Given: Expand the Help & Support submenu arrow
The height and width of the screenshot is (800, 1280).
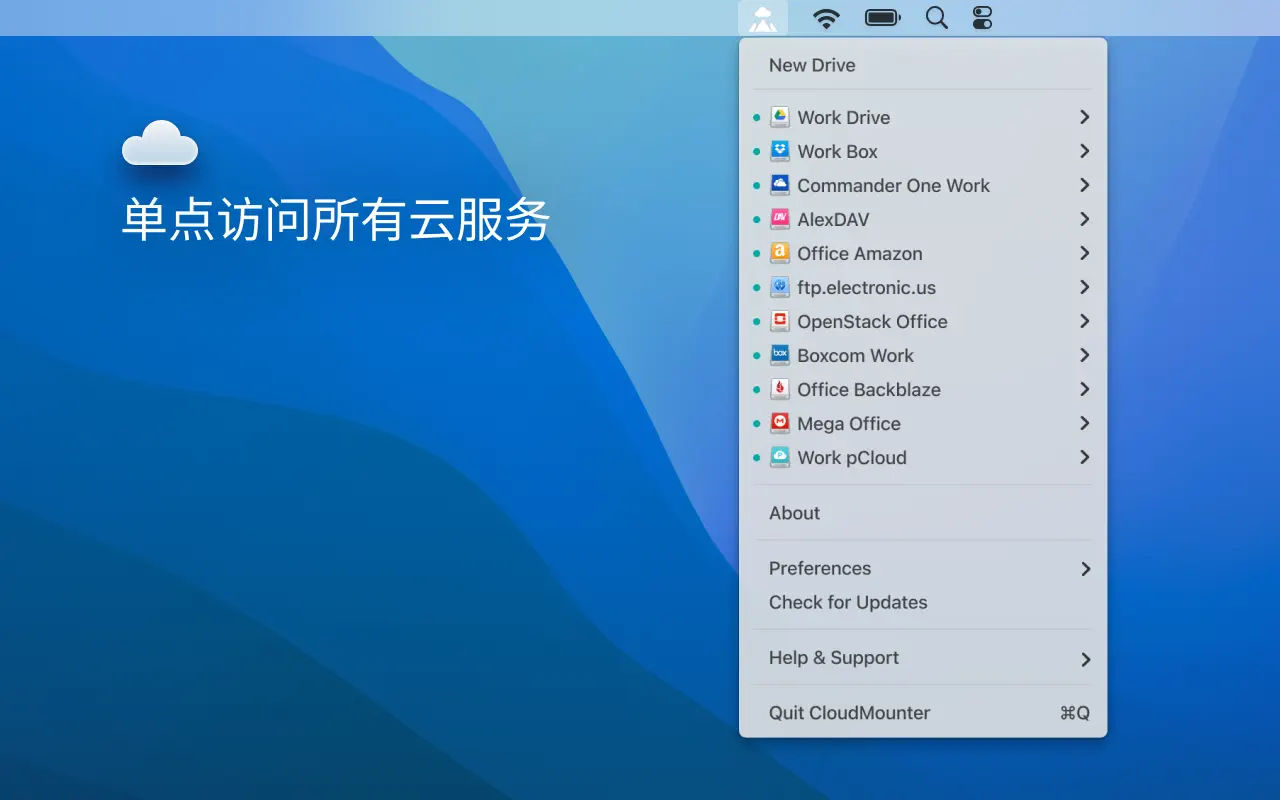Looking at the screenshot, I should click(x=1085, y=659).
